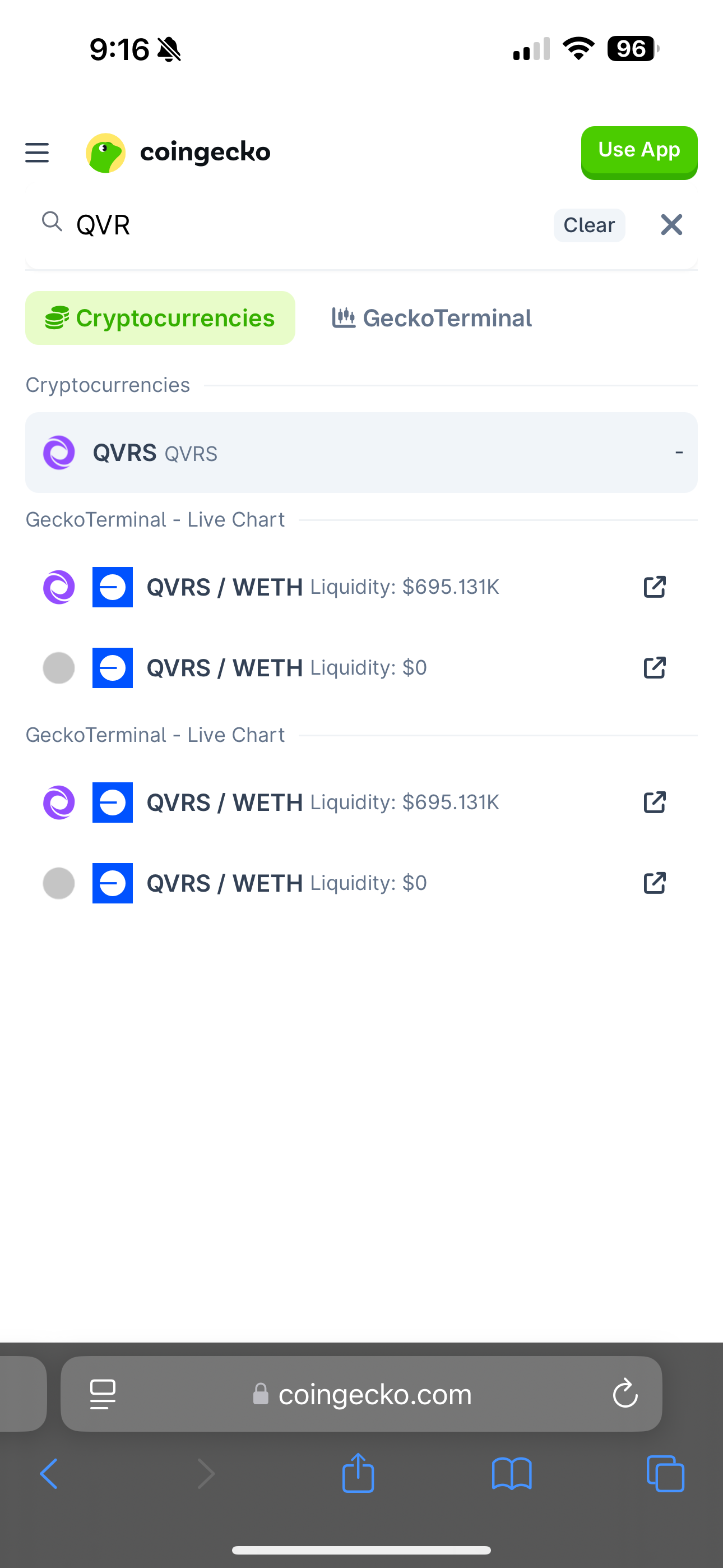Open last $0 liquidity pair external link
Viewport: 723px width, 1568px height.
654,883
